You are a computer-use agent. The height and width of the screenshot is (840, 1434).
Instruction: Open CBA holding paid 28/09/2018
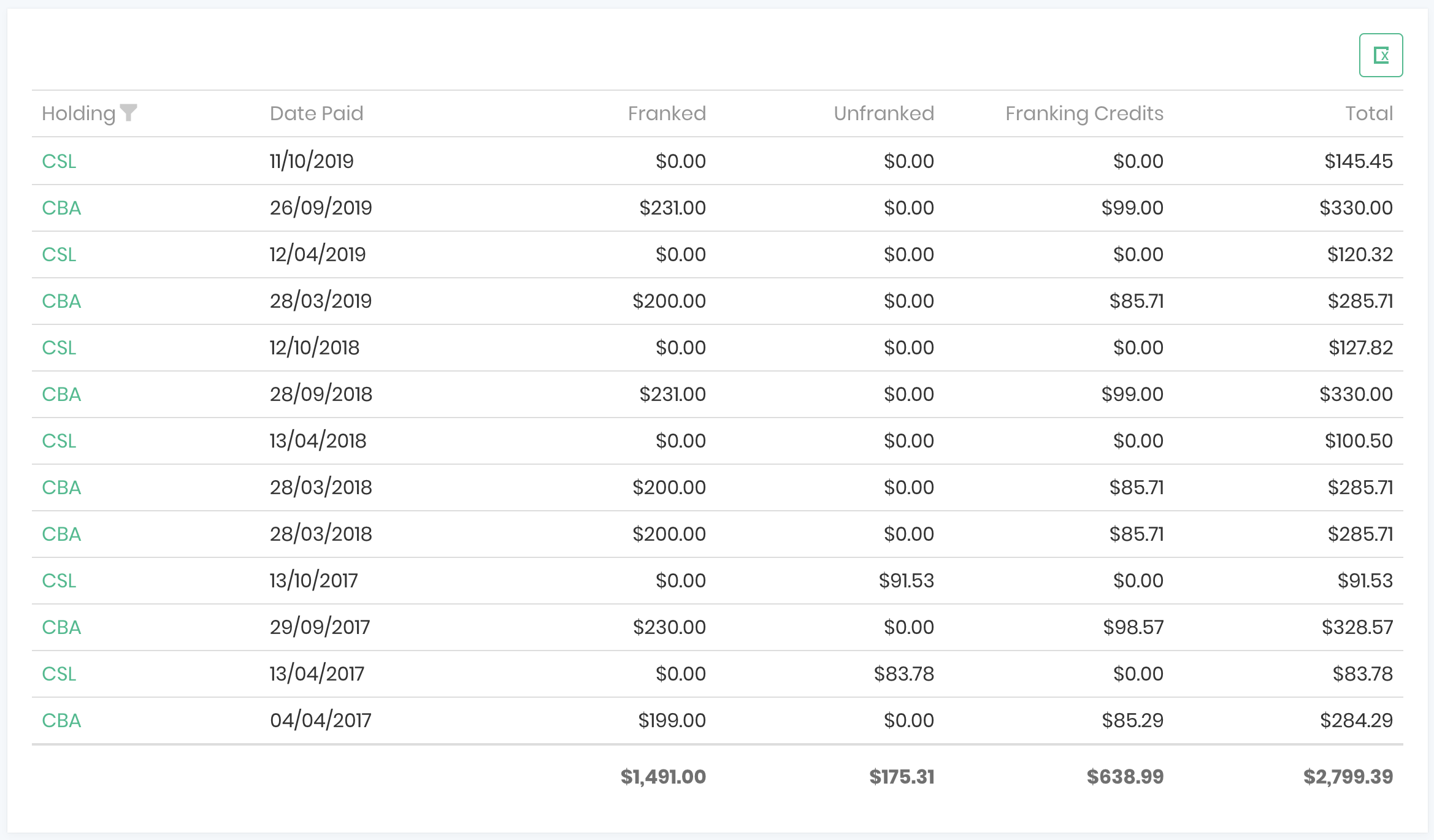click(61, 394)
